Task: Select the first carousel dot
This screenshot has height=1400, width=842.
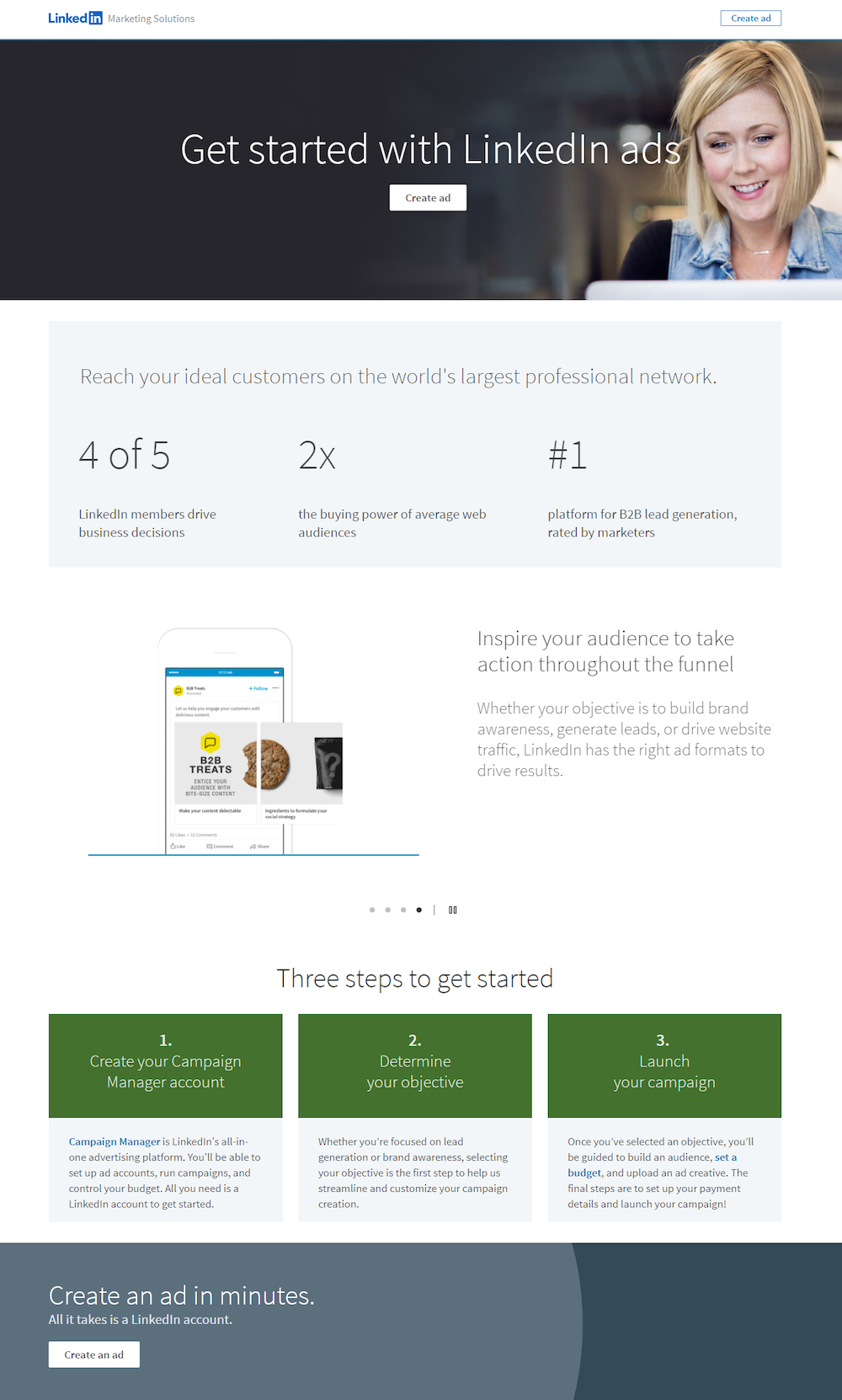Action: click(x=372, y=910)
